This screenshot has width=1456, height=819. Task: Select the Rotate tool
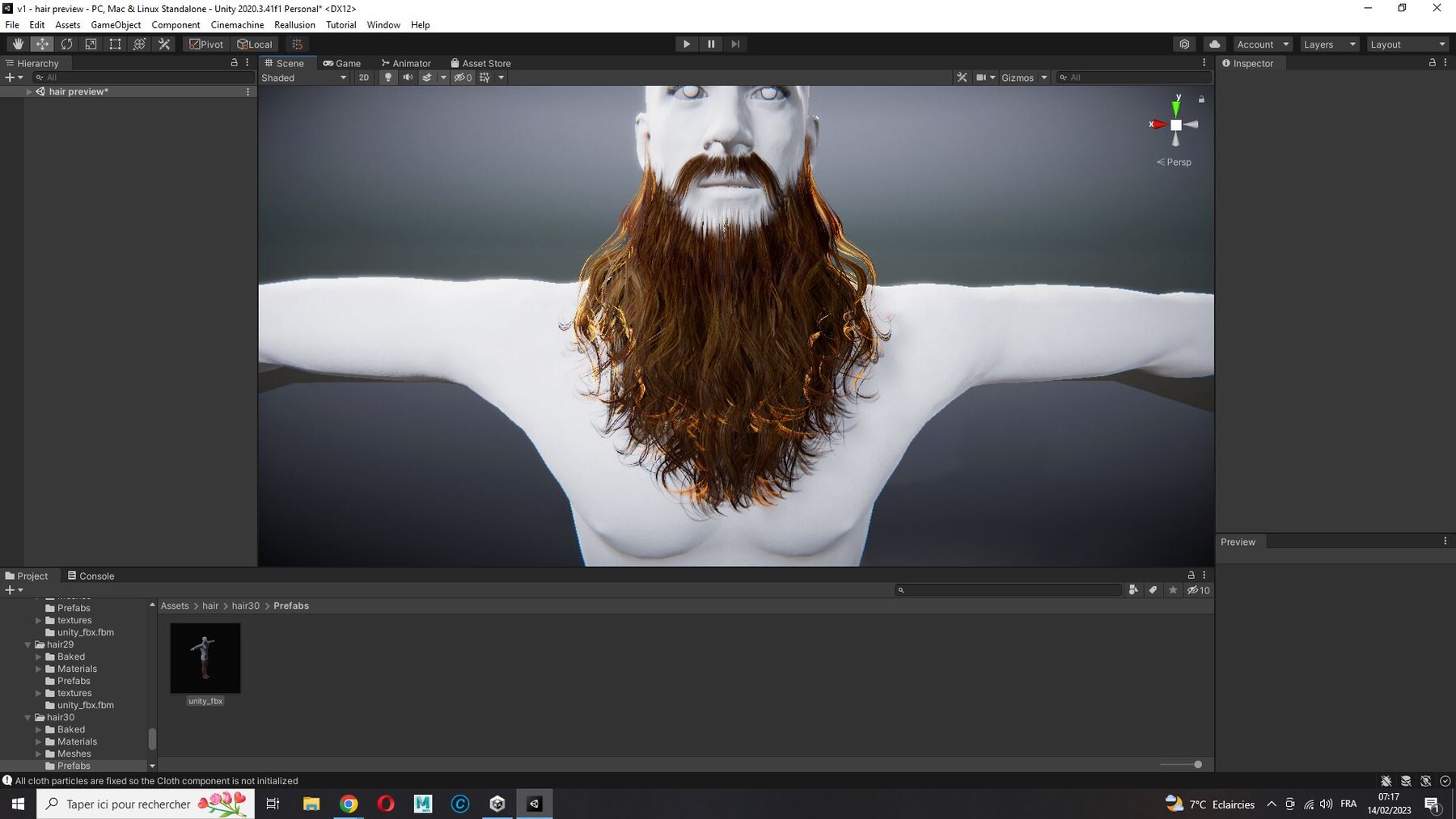[66, 44]
